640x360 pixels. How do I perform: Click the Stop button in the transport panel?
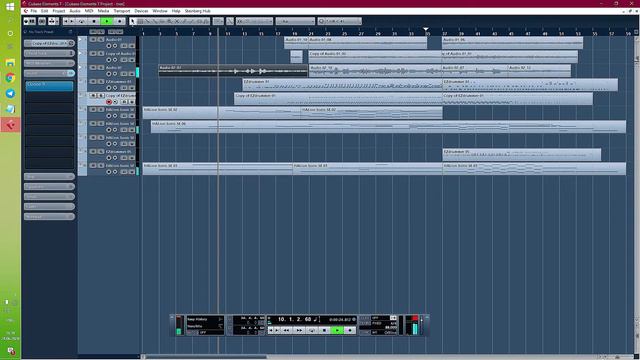[324, 330]
